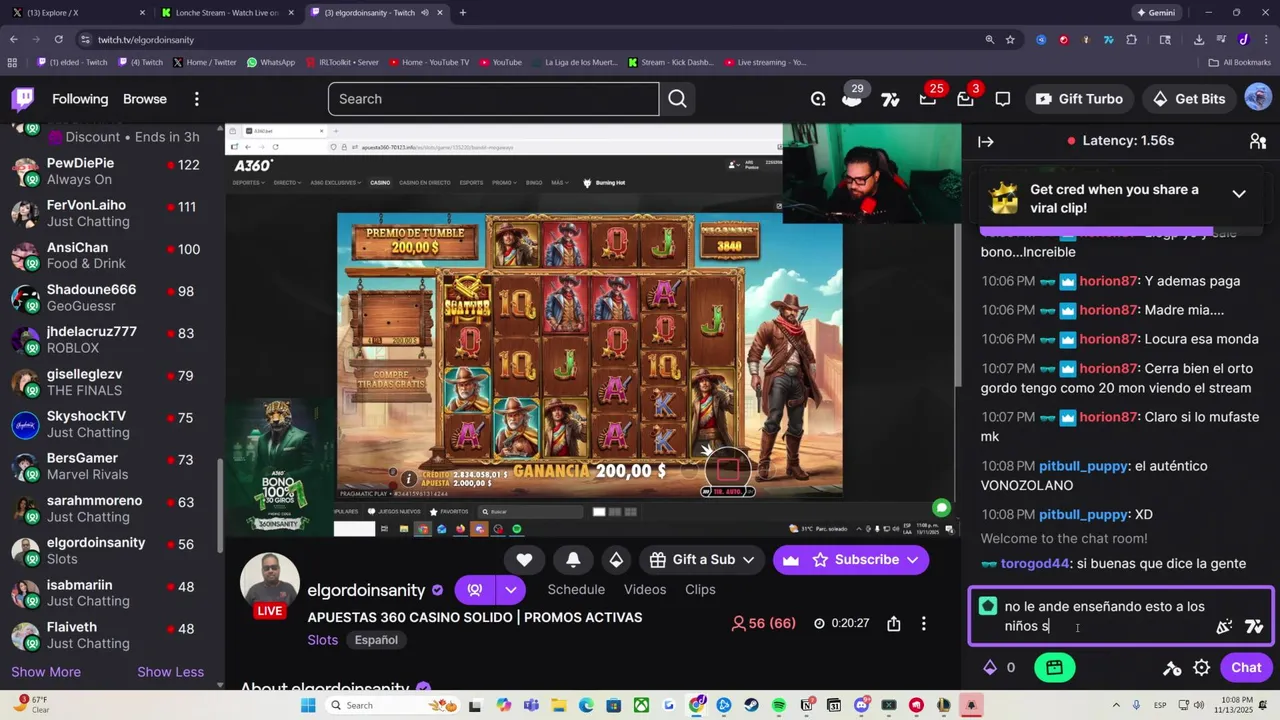
Task: Open the streamer profile picture with LIVE badge
Action: point(270,585)
